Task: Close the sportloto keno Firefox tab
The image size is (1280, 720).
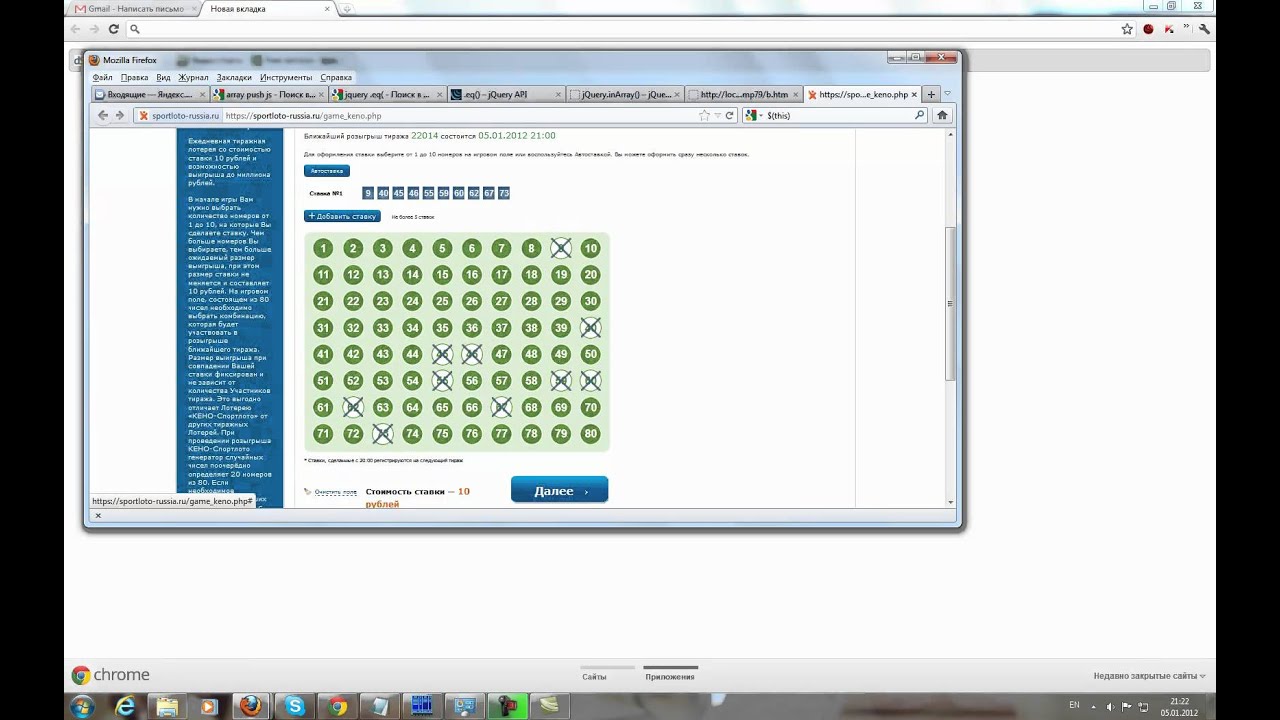Action: point(914,95)
